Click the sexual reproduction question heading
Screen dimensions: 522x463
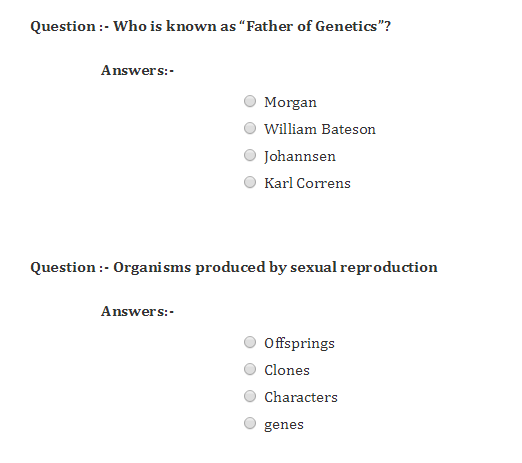point(234,268)
